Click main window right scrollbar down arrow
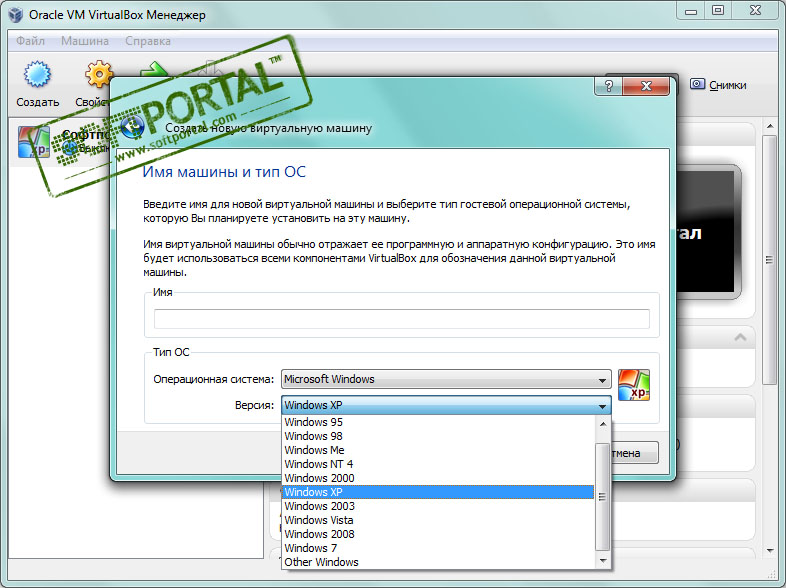The image size is (786, 588). [x=770, y=550]
